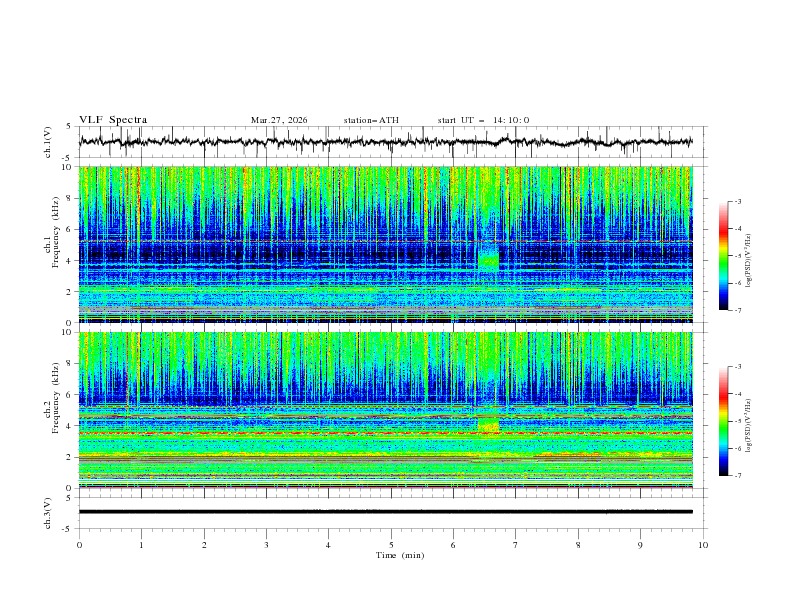Click the "9" tick on the time axis
This screenshot has width=792, height=612.
pyautogui.click(x=640, y=545)
